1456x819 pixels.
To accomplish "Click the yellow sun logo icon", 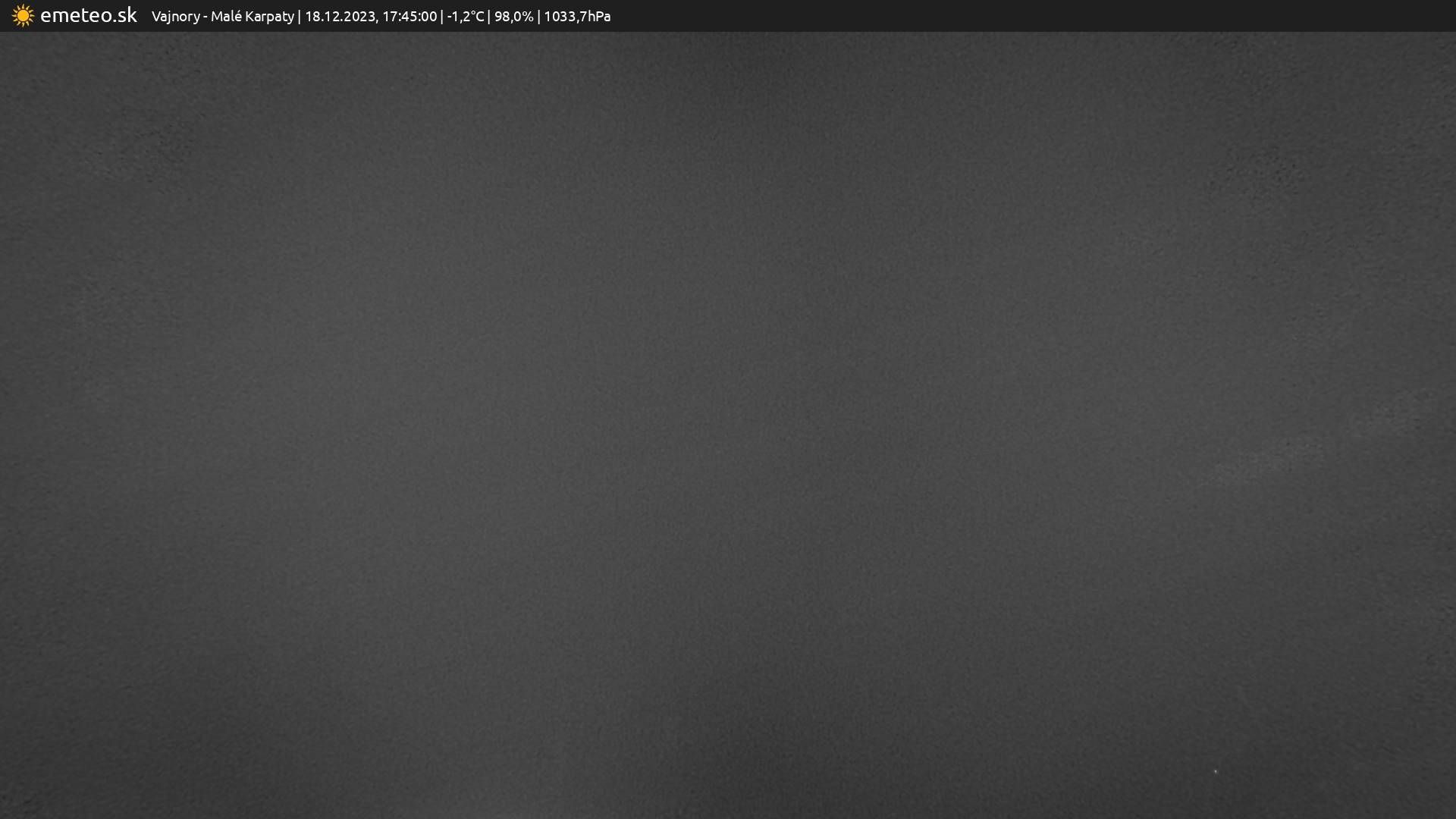I will point(23,16).
